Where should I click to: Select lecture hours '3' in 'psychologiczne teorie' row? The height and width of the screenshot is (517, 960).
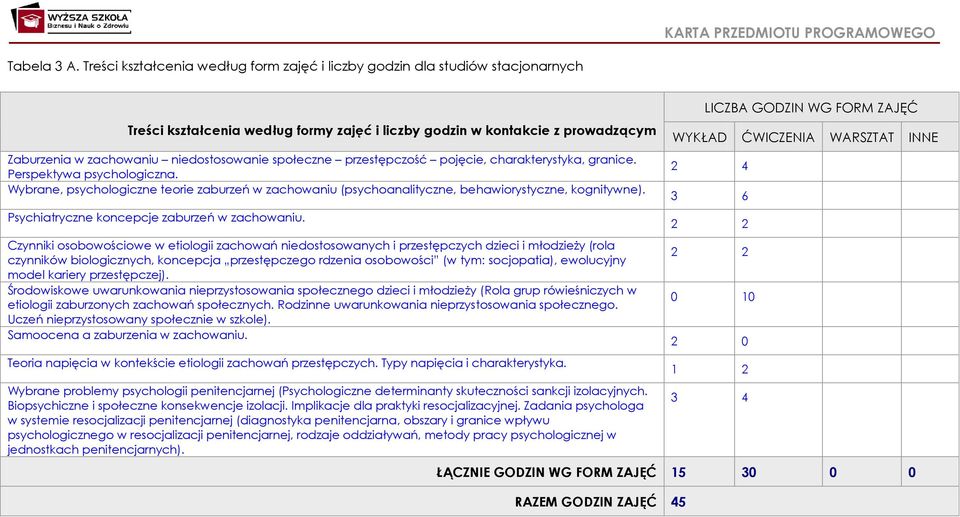(674, 196)
